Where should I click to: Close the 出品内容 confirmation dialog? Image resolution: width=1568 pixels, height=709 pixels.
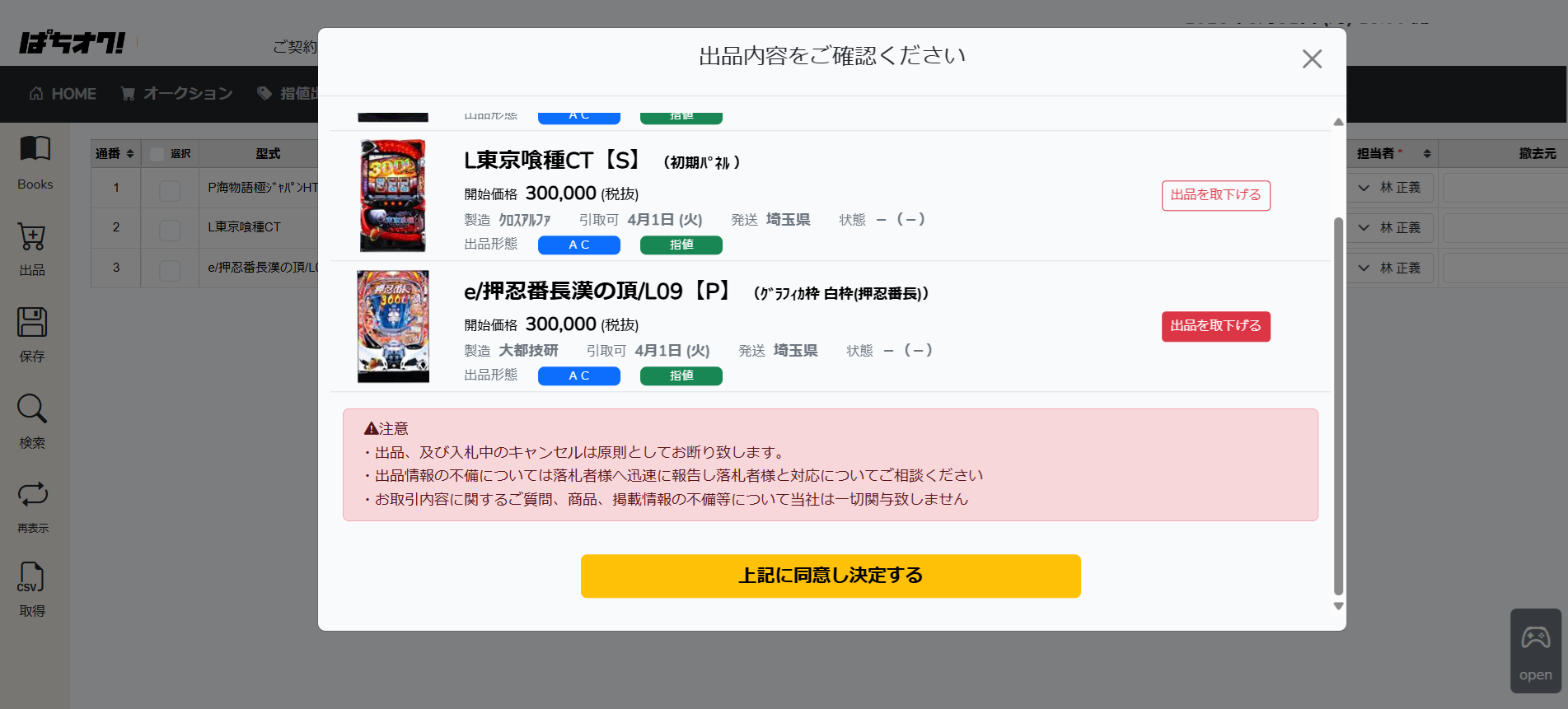[x=1312, y=58]
